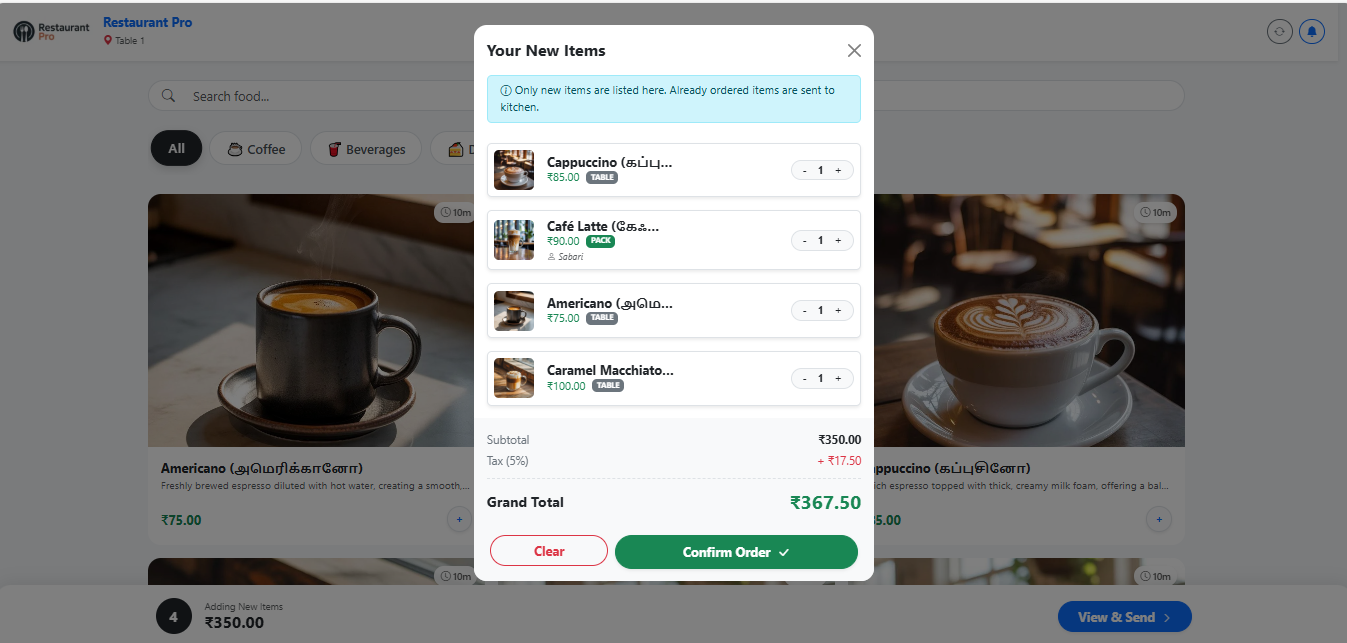The width and height of the screenshot is (1347, 643).
Task: Reduce Americano quantity in cart
Action: [804, 310]
